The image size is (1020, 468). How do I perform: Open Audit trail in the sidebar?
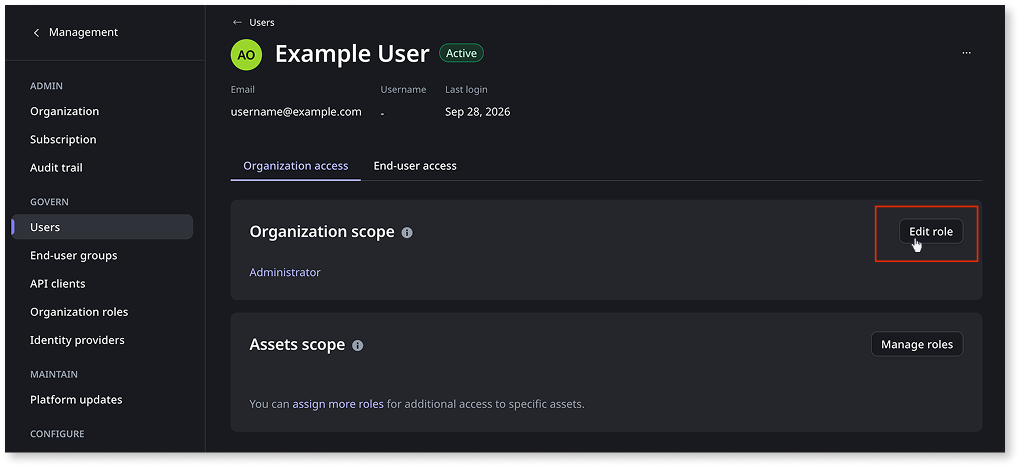[x=56, y=167]
